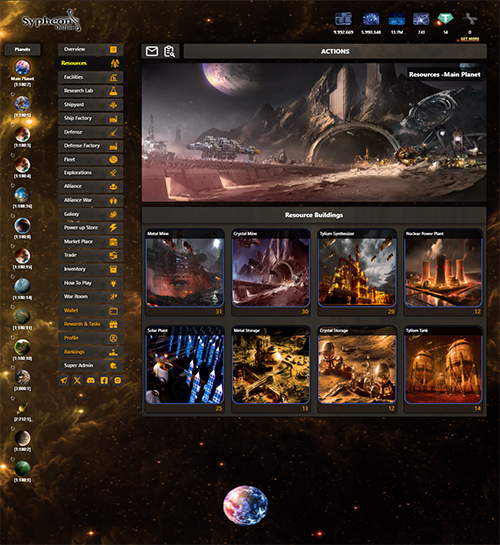The height and width of the screenshot is (545, 500).
Task: Select the teal Tether gem currency icon
Action: [x=445, y=19]
